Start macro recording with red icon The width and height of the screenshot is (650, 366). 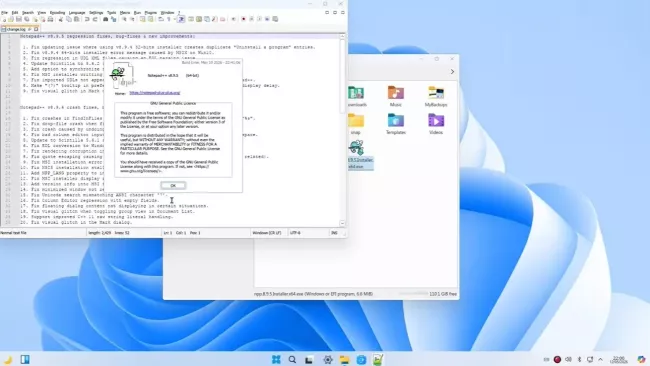point(243,19)
